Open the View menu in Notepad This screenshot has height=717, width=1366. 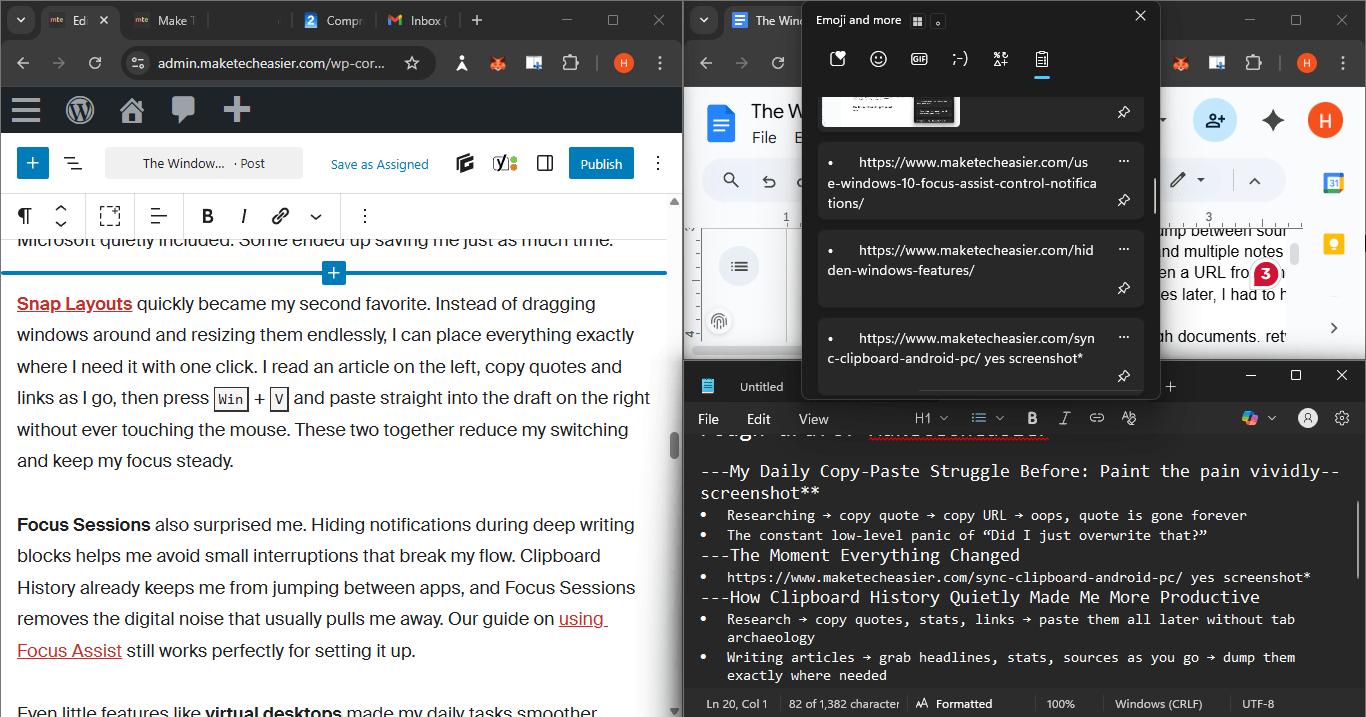point(813,419)
